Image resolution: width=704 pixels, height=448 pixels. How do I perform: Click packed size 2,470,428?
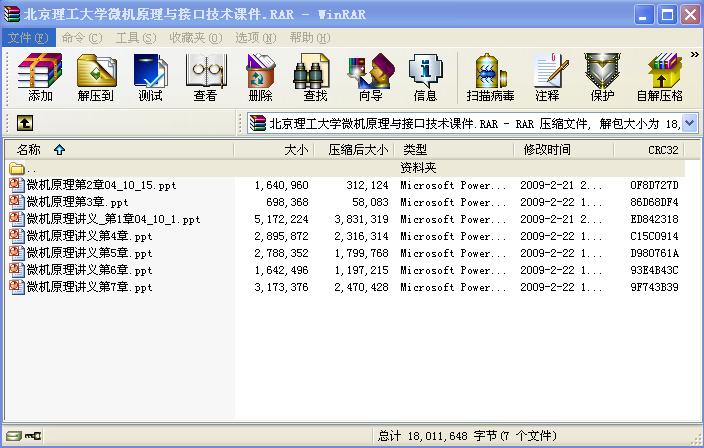361,287
